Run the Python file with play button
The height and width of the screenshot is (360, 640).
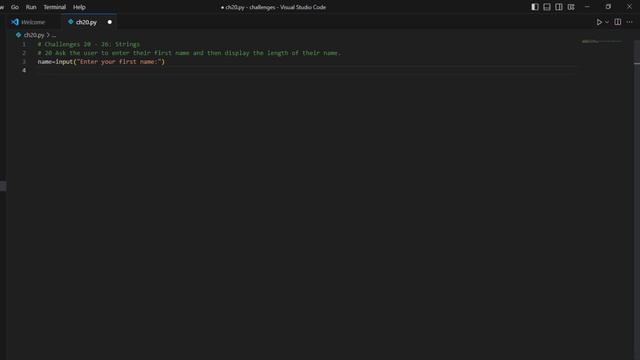click(x=599, y=22)
